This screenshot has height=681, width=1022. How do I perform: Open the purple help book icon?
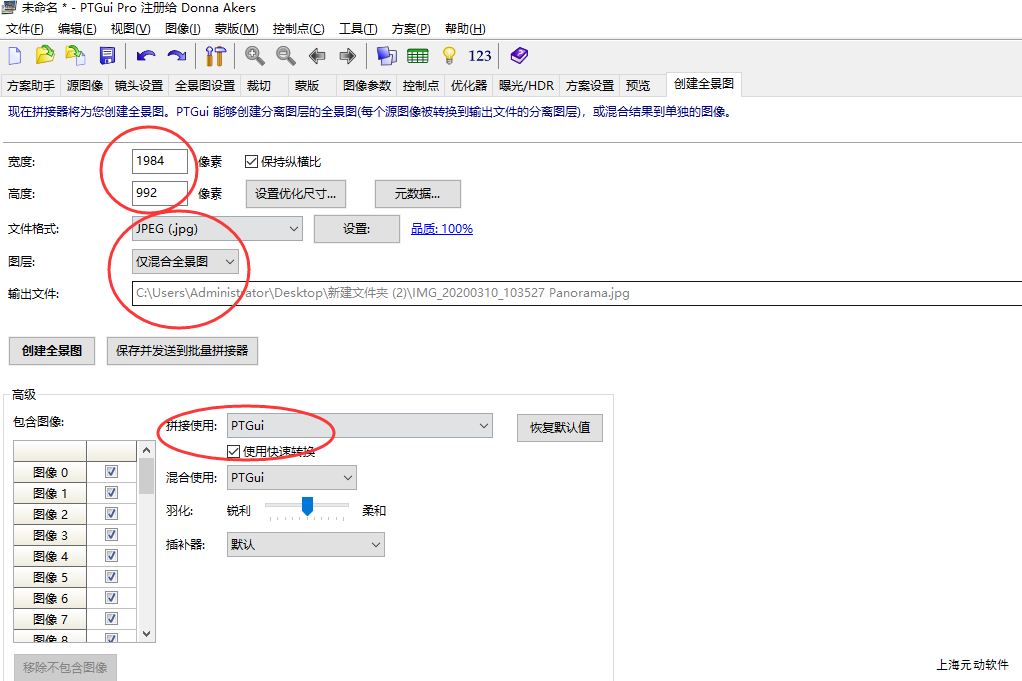coord(518,56)
